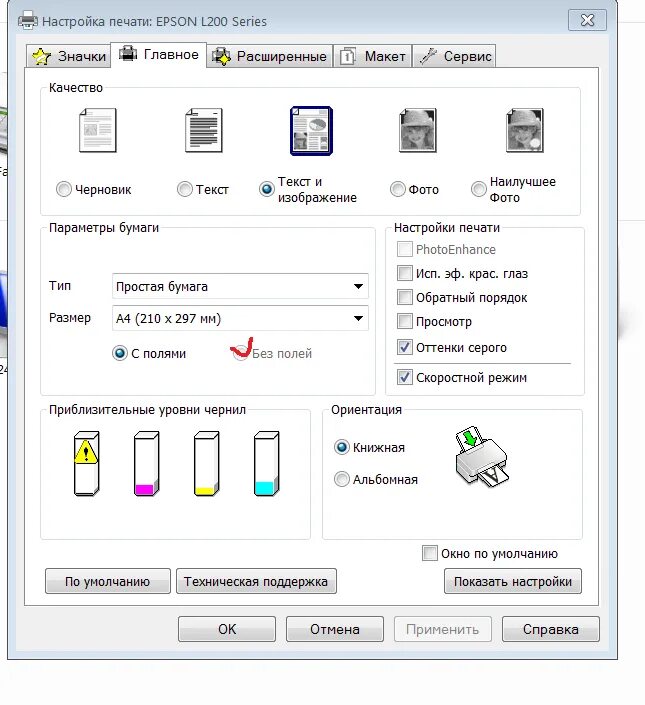Select the Наилучшее Фото radio button
Screen dimensions: 645x705
tap(479, 189)
